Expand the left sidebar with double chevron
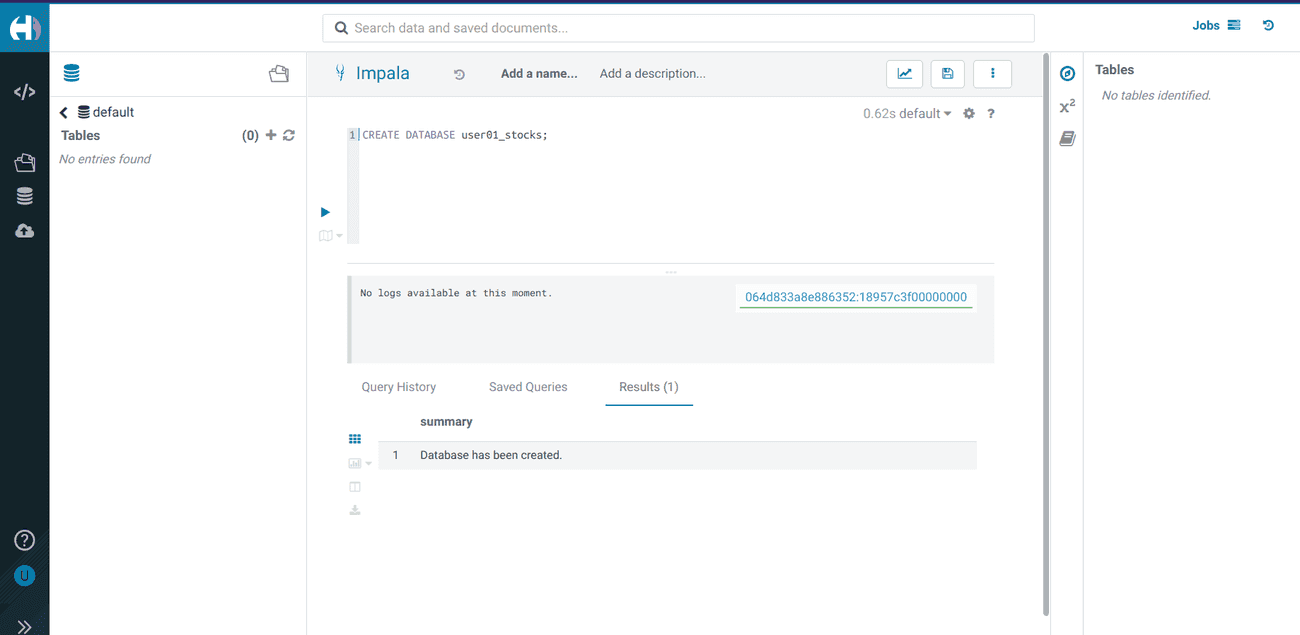 click(x=24, y=626)
